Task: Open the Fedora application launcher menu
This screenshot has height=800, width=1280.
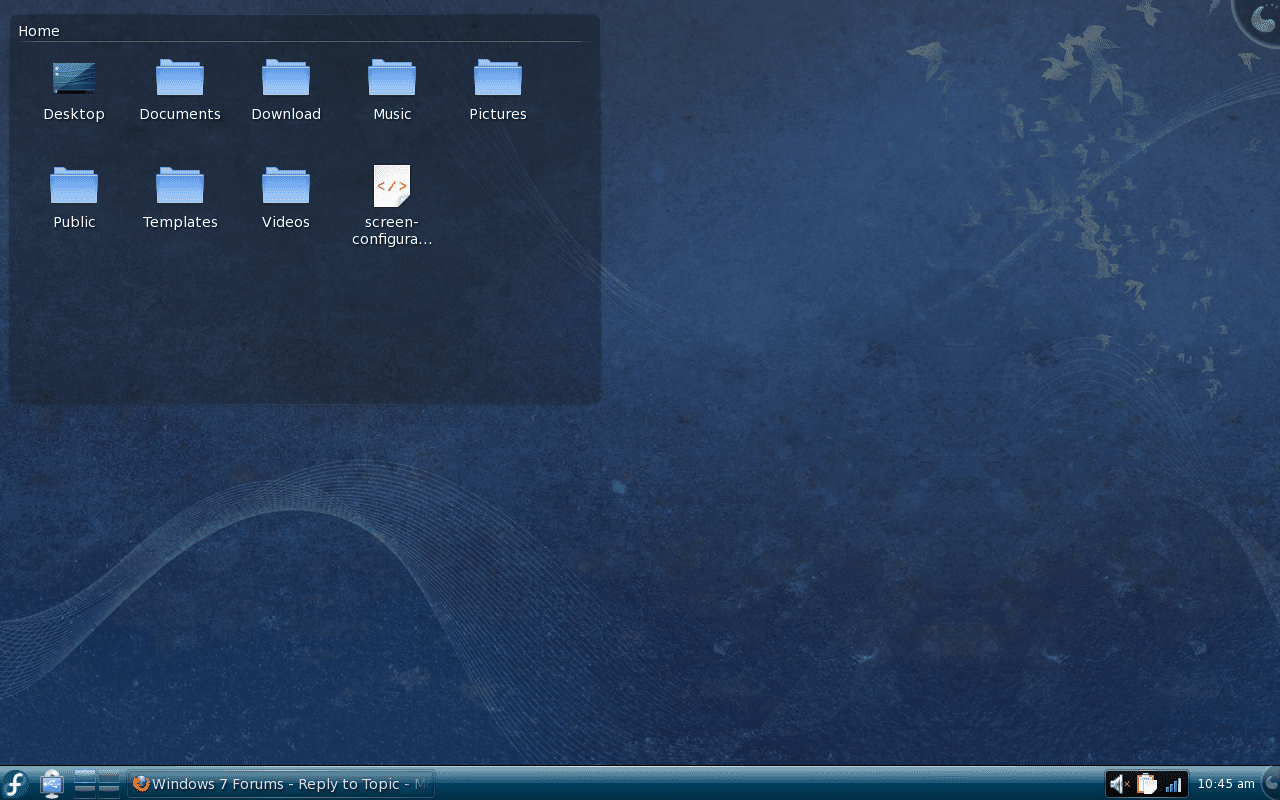Action: 15,784
